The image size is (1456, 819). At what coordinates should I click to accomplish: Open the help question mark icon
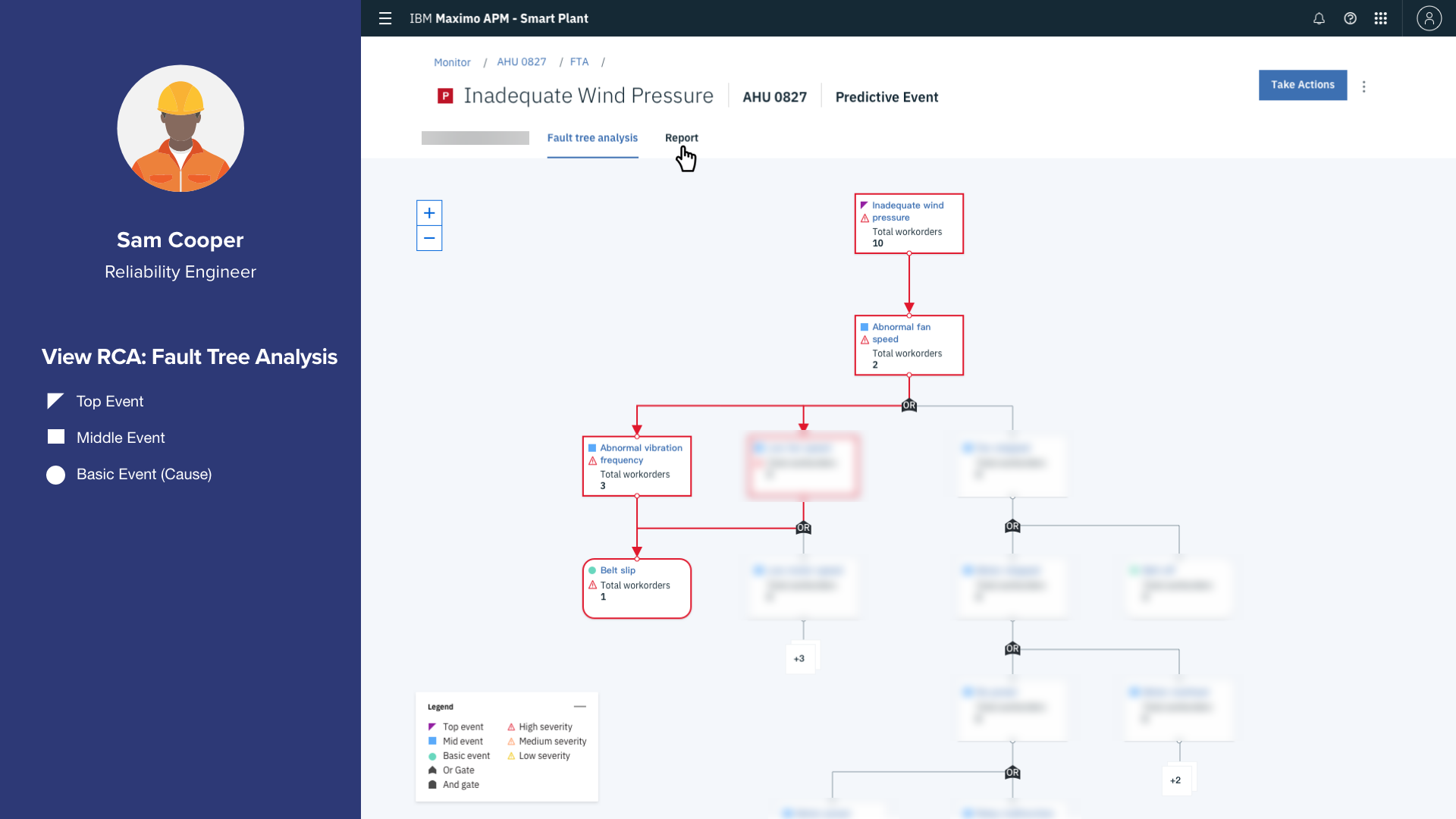[1350, 18]
